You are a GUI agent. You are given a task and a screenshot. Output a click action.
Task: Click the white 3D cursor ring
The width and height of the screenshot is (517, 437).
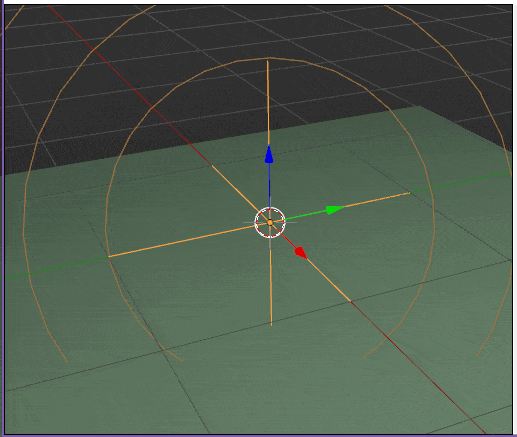tap(270, 222)
